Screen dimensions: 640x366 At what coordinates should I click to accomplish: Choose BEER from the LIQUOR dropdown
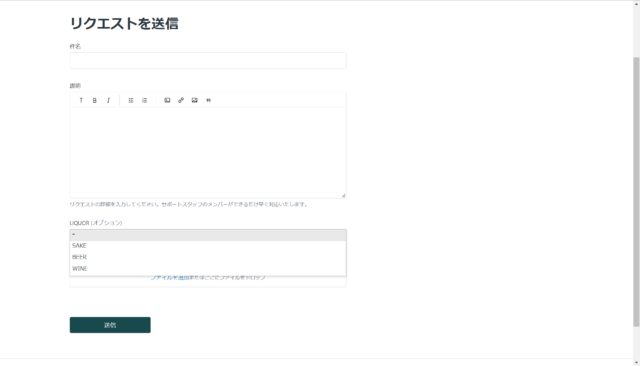point(208,257)
